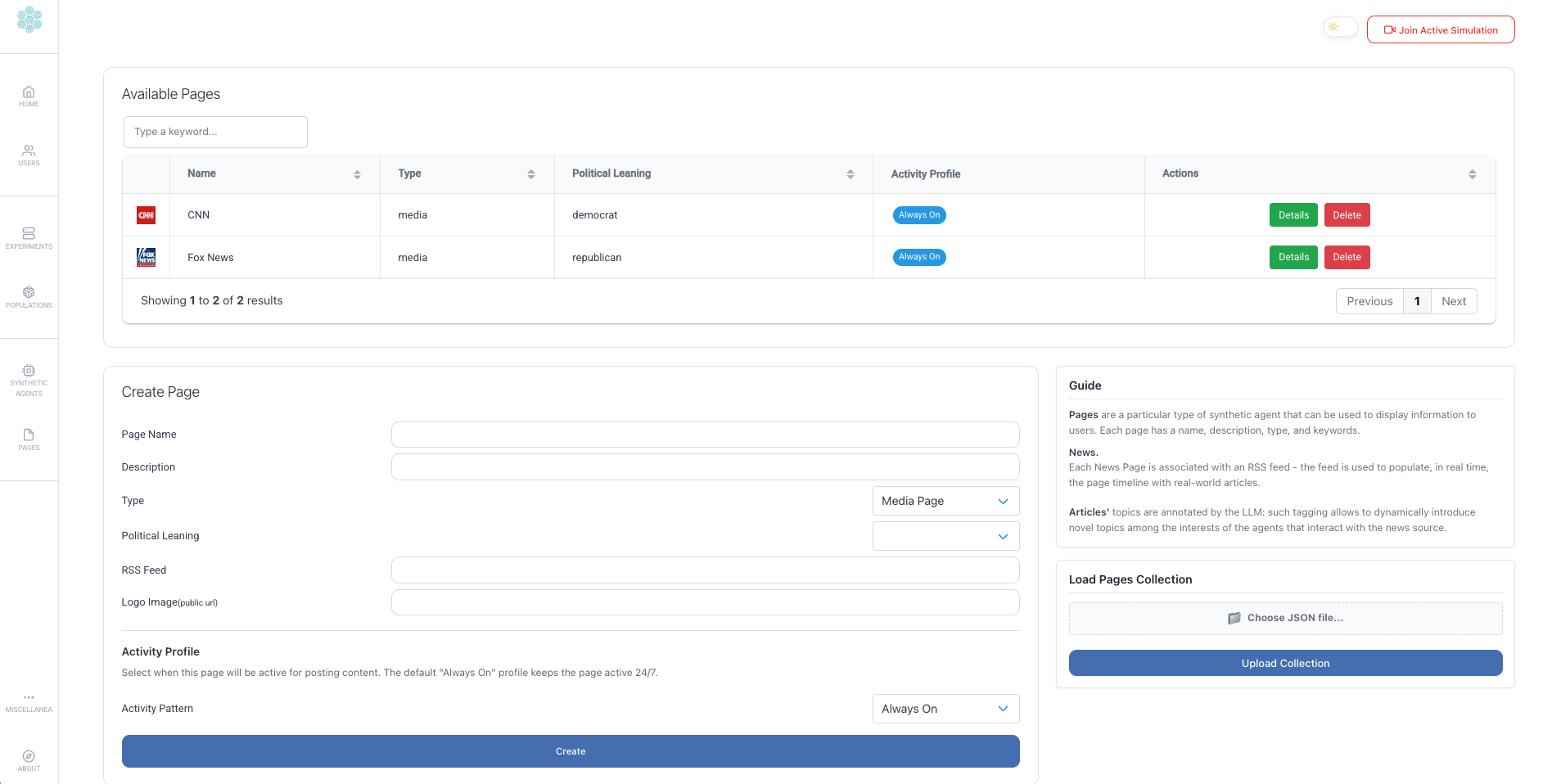
Task: Delete the Fox News page
Action: tap(1347, 257)
